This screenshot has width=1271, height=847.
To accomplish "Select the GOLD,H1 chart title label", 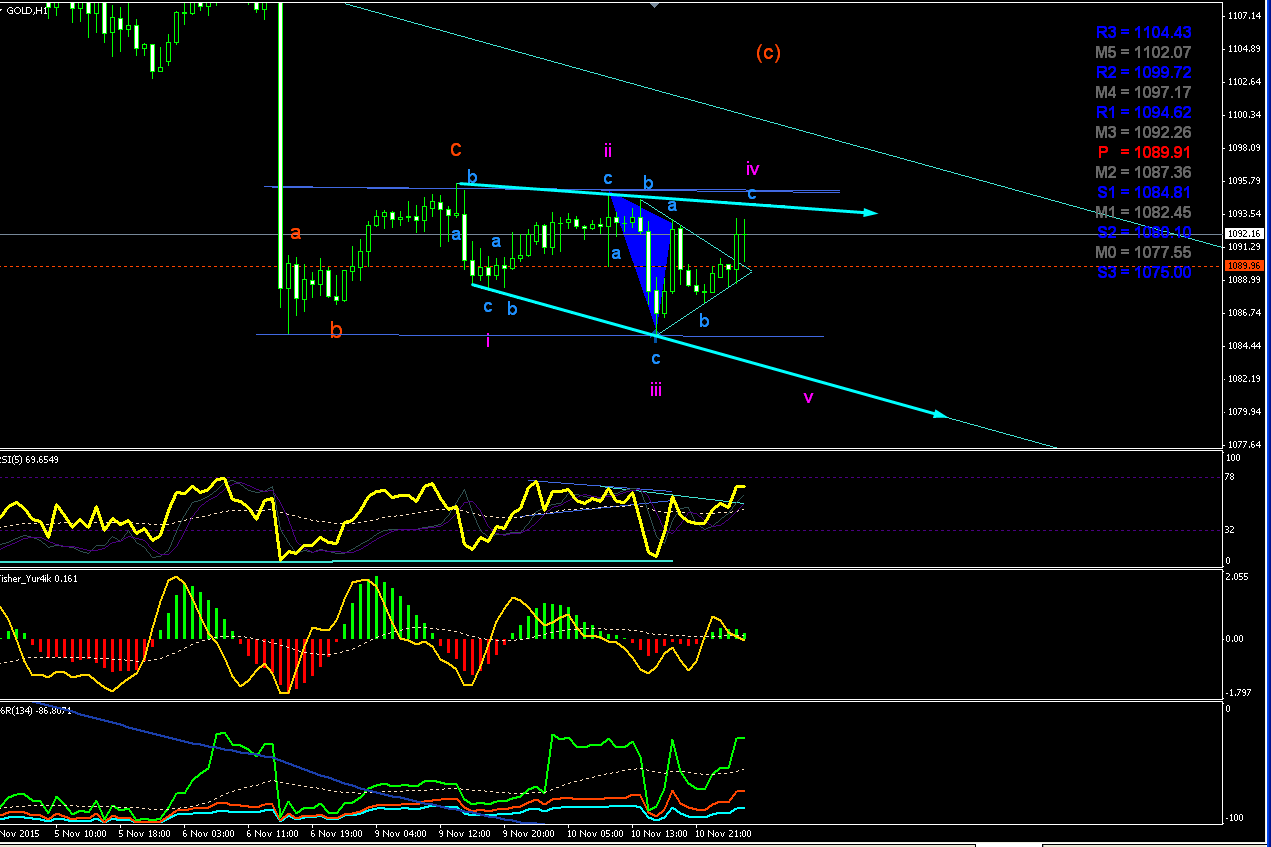I will (x=25, y=10).
